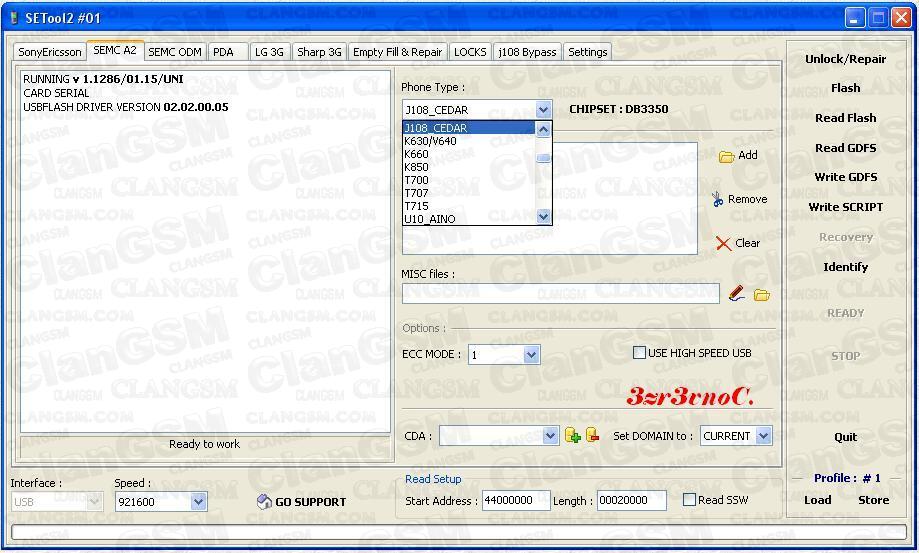Click the Start Address input field
919x553 pixels.
(x=516, y=500)
